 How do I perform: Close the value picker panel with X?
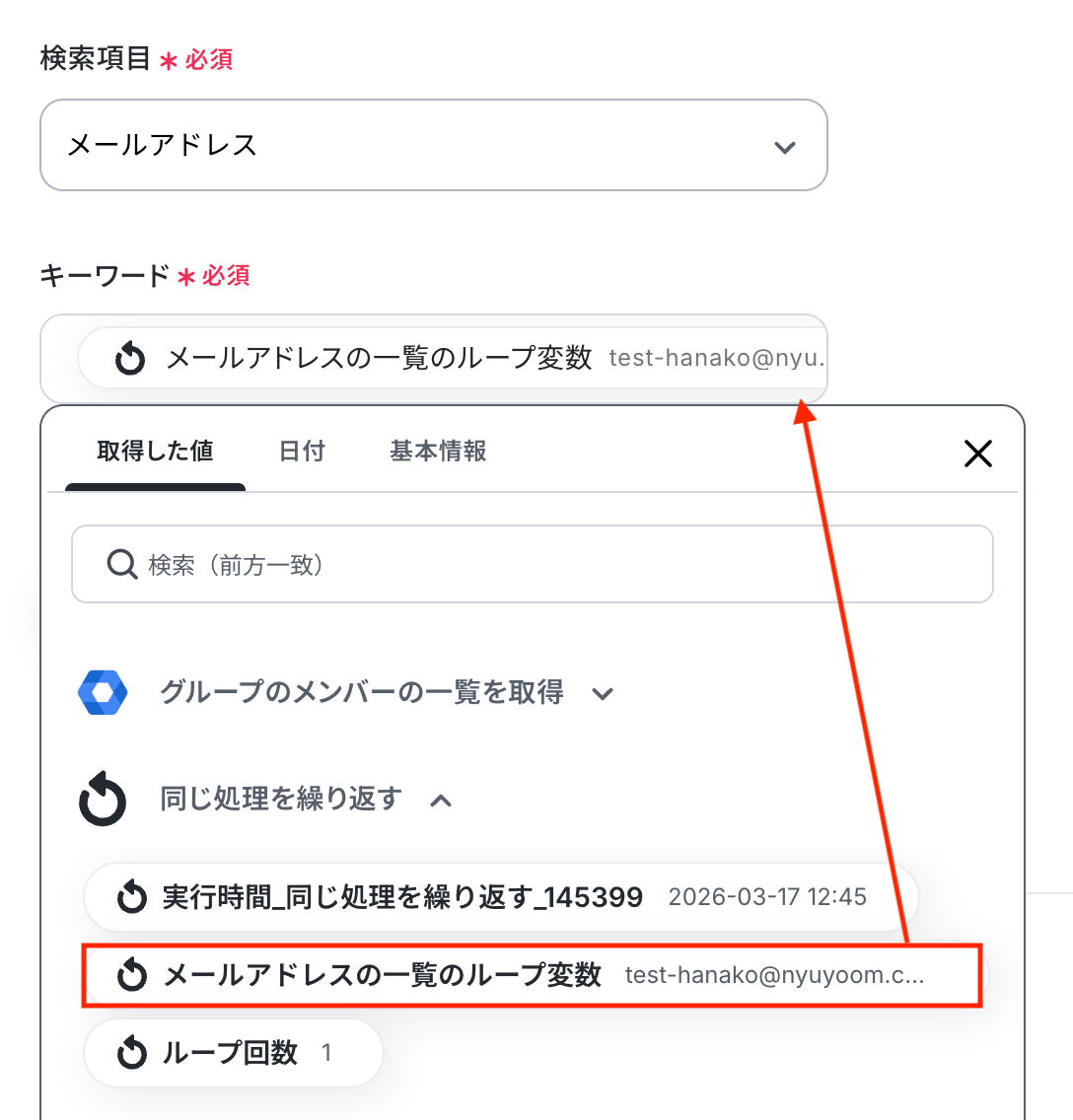click(978, 454)
